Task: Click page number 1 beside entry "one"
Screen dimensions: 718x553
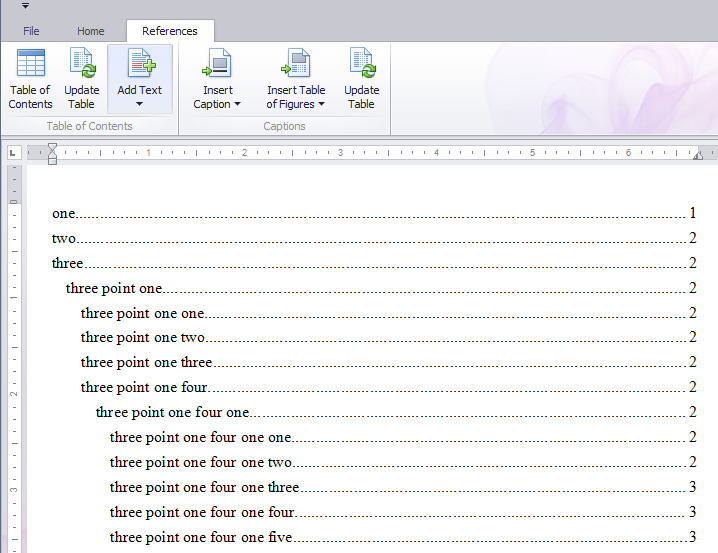Action: pos(693,213)
